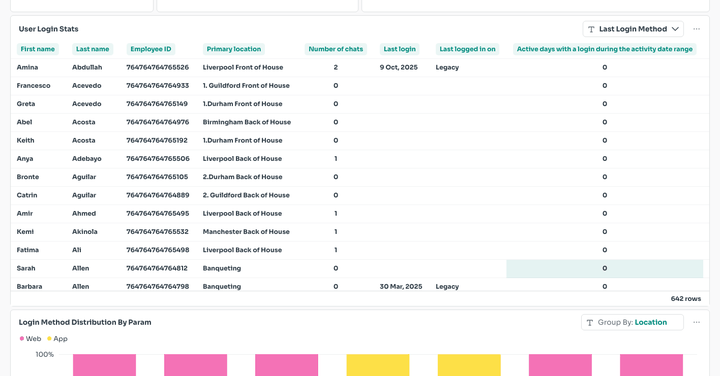Click the first pink Web chart bar

coord(104,365)
